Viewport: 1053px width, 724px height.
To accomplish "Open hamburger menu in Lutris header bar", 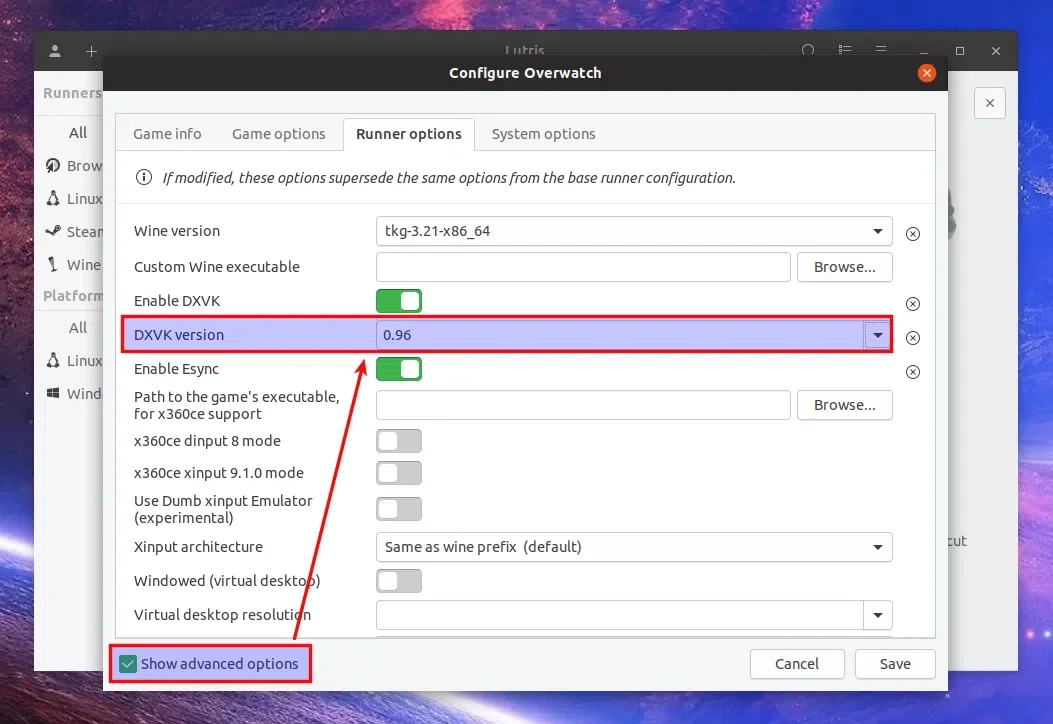I will [x=881, y=50].
